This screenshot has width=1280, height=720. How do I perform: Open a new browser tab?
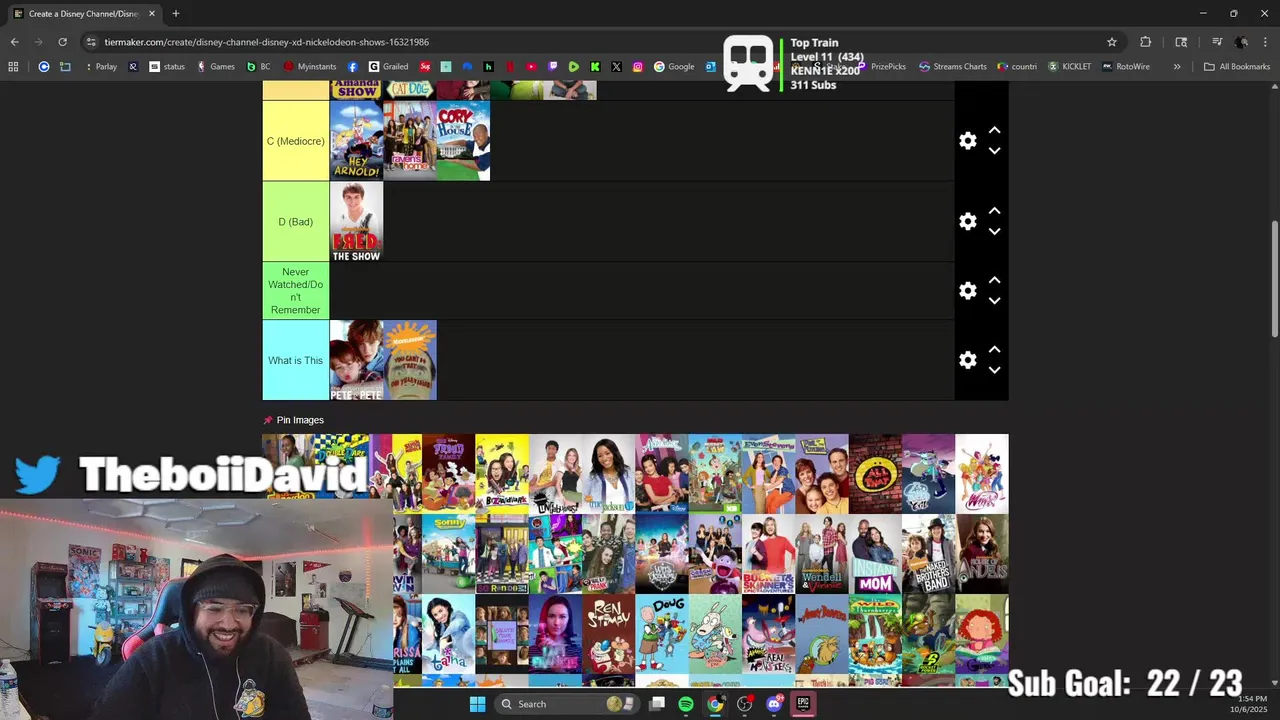(x=176, y=14)
